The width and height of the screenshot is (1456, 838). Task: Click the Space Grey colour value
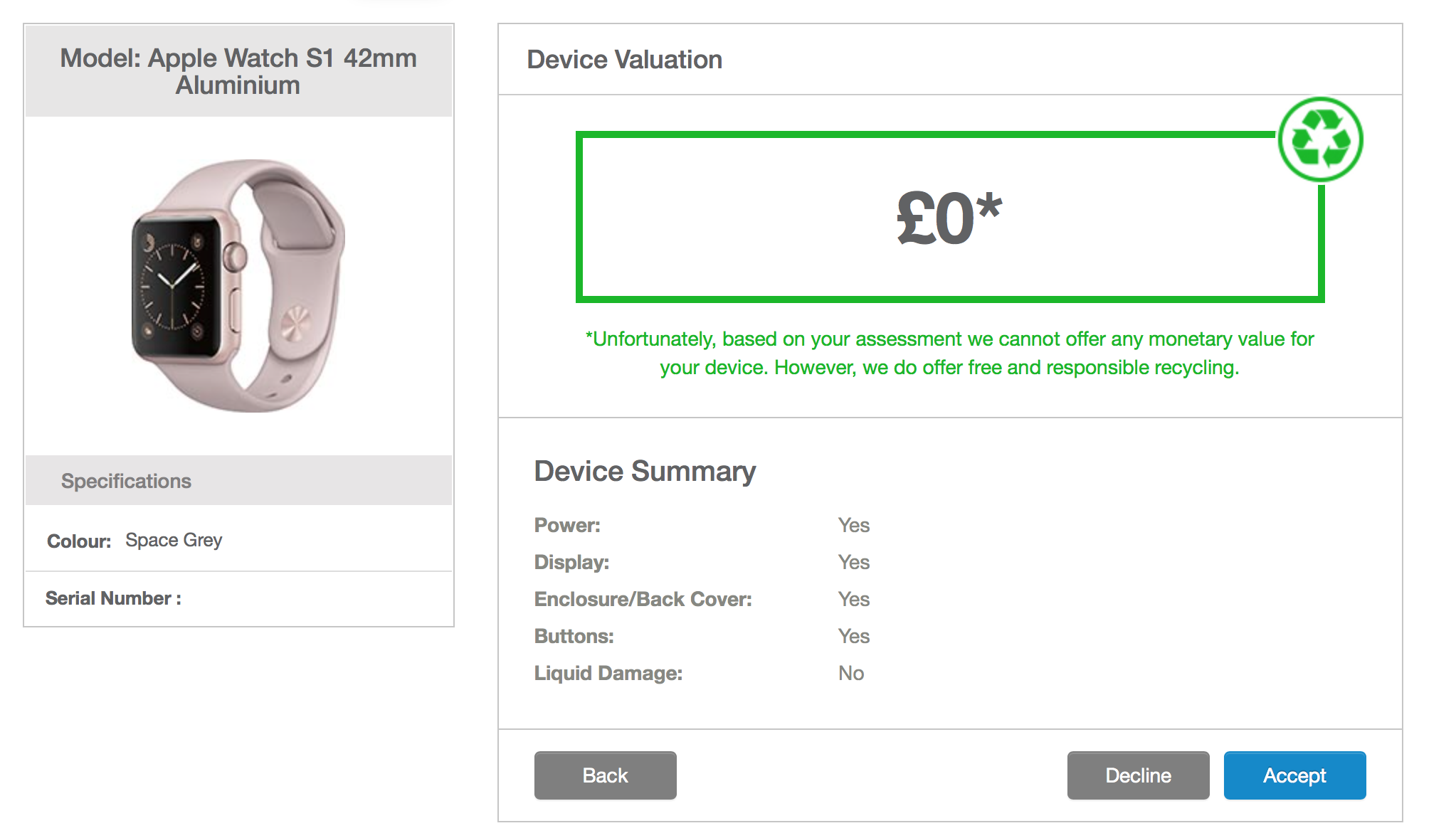(x=174, y=540)
